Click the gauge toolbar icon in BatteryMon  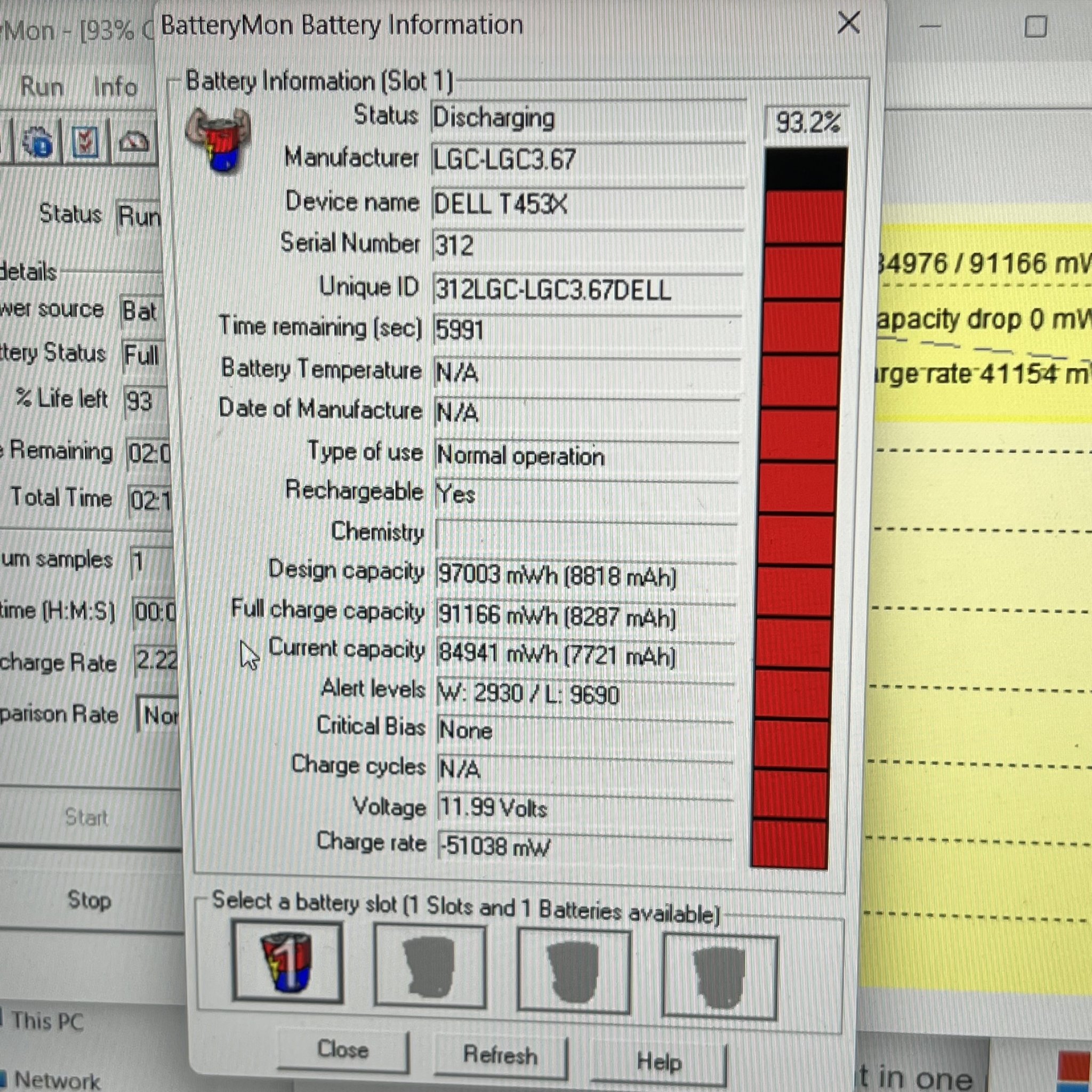(x=134, y=142)
